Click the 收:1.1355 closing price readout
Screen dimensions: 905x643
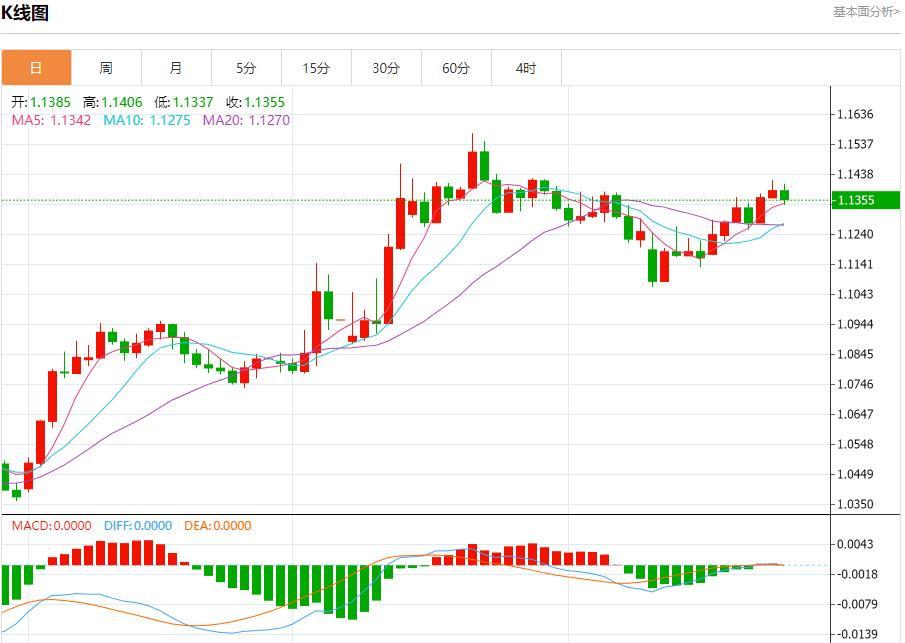[x=255, y=102]
